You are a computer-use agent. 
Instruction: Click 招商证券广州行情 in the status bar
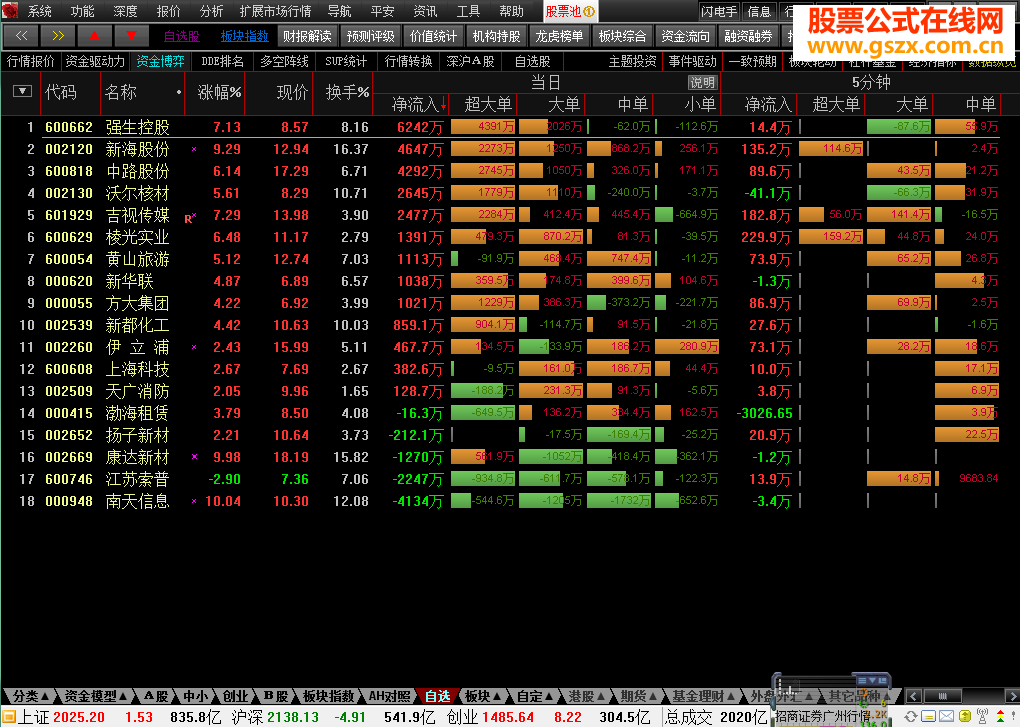coord(822,717)
